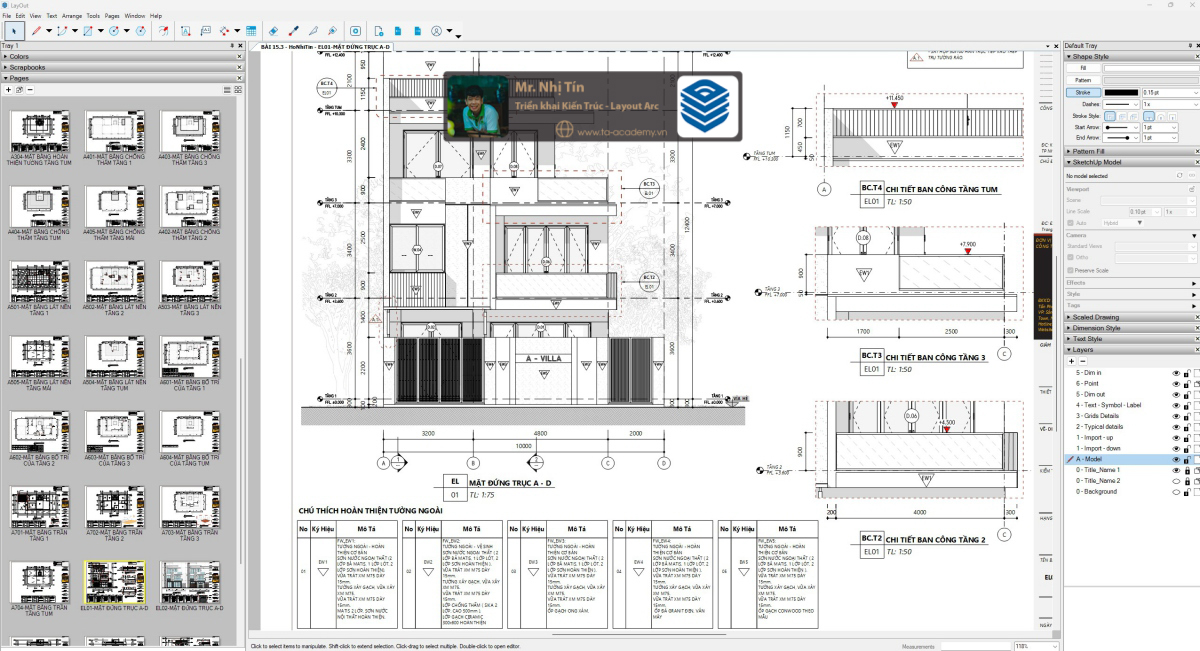Hide the 5 - Dim in layer

point(1176,373)
